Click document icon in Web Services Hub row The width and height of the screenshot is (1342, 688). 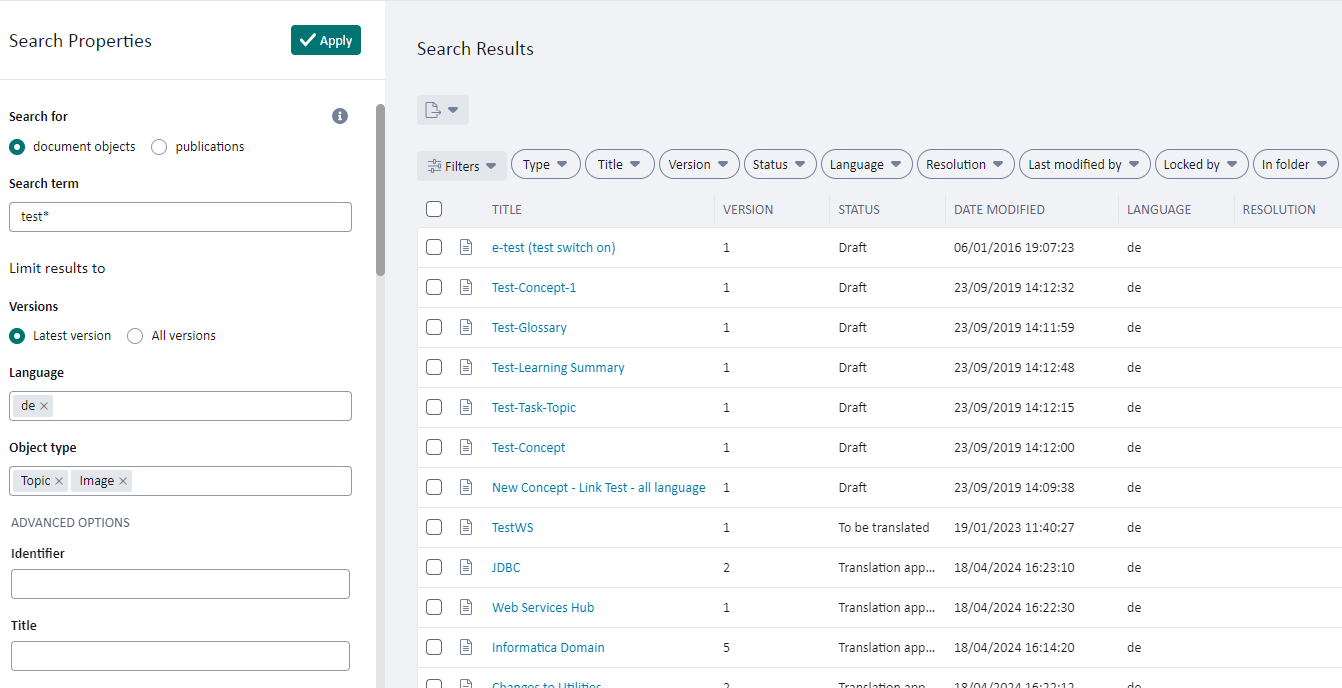click(x=465, y=607)
